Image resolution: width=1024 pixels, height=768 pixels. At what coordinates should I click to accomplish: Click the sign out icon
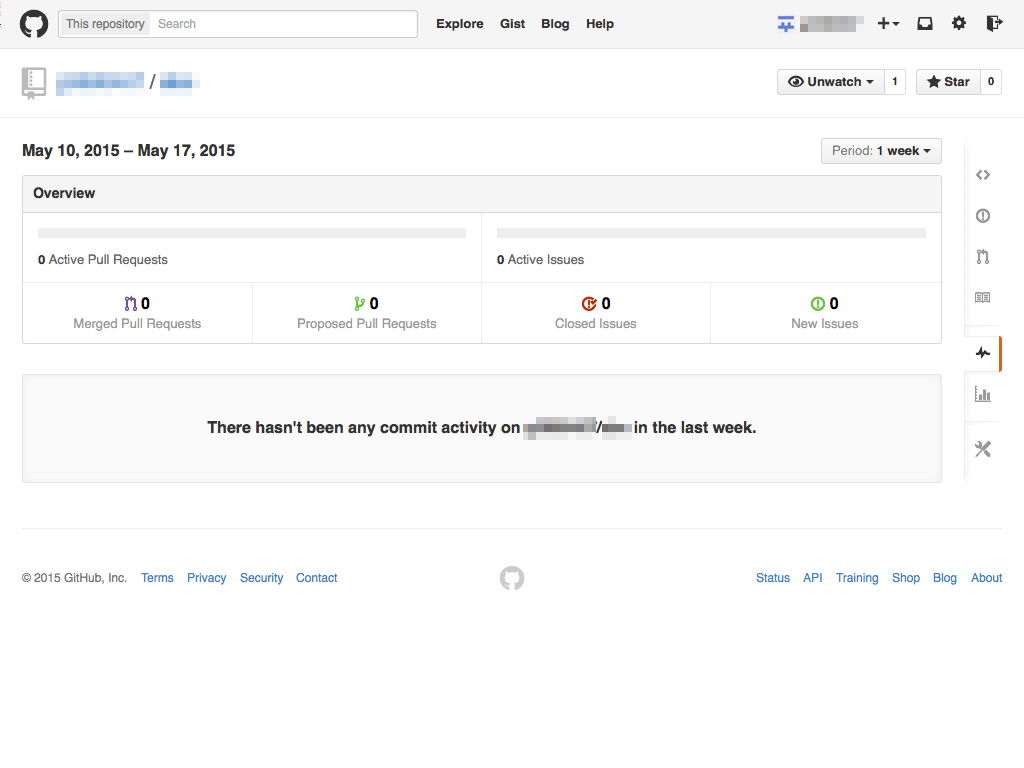[x=993, y=24]
